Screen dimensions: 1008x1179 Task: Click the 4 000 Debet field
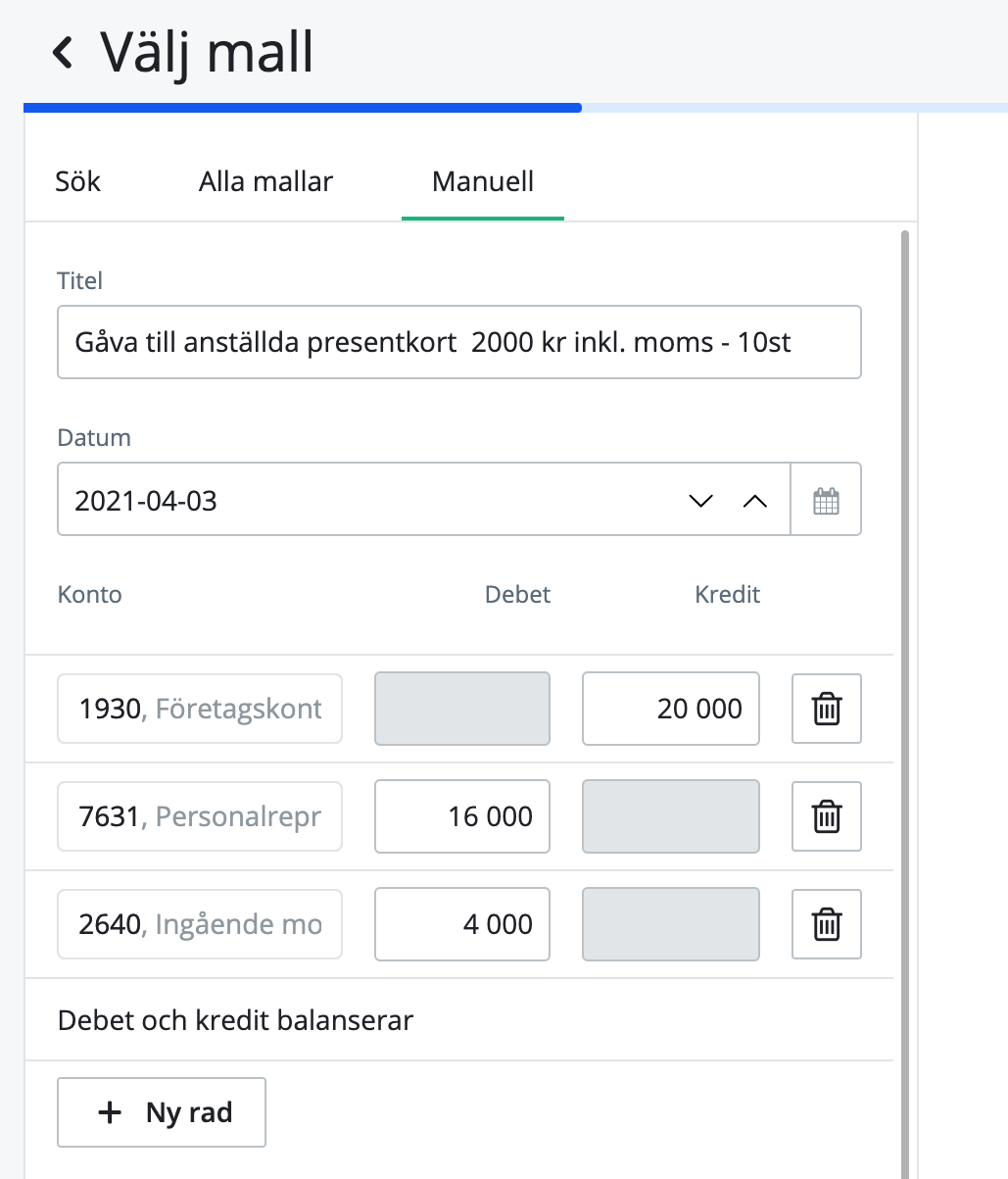point(461,923)
